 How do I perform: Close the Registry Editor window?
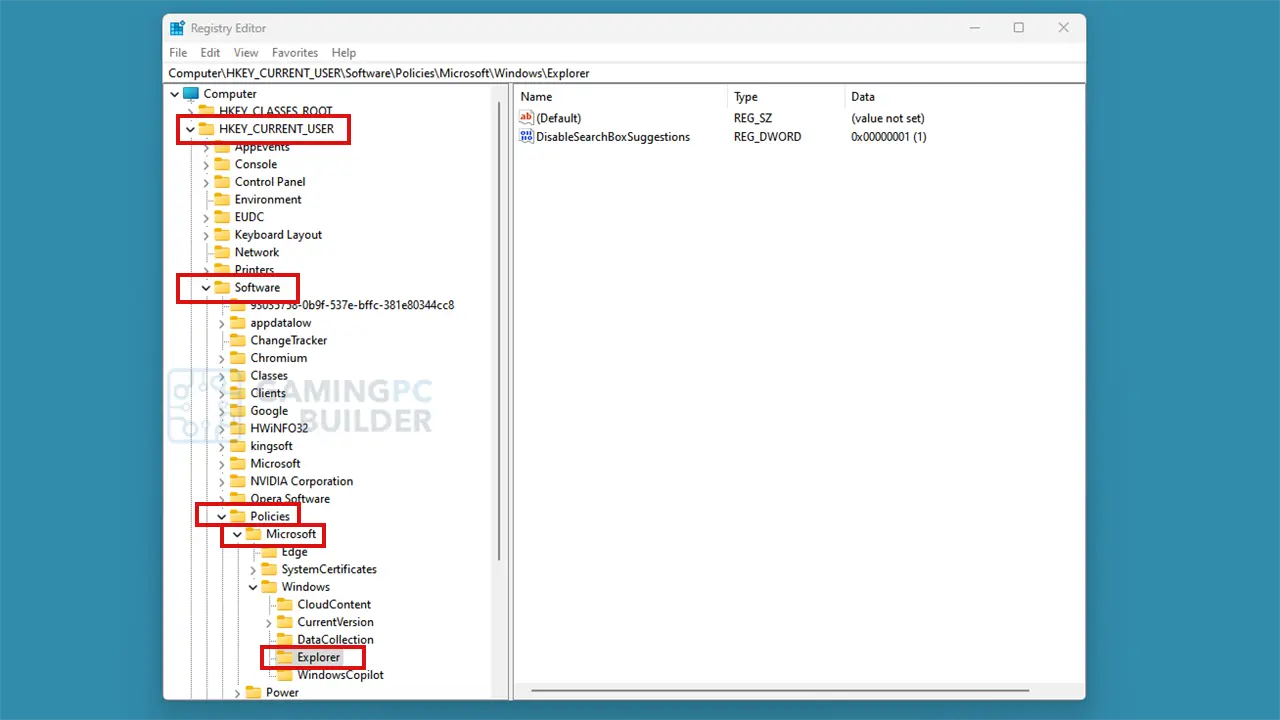pos(1064,28)
